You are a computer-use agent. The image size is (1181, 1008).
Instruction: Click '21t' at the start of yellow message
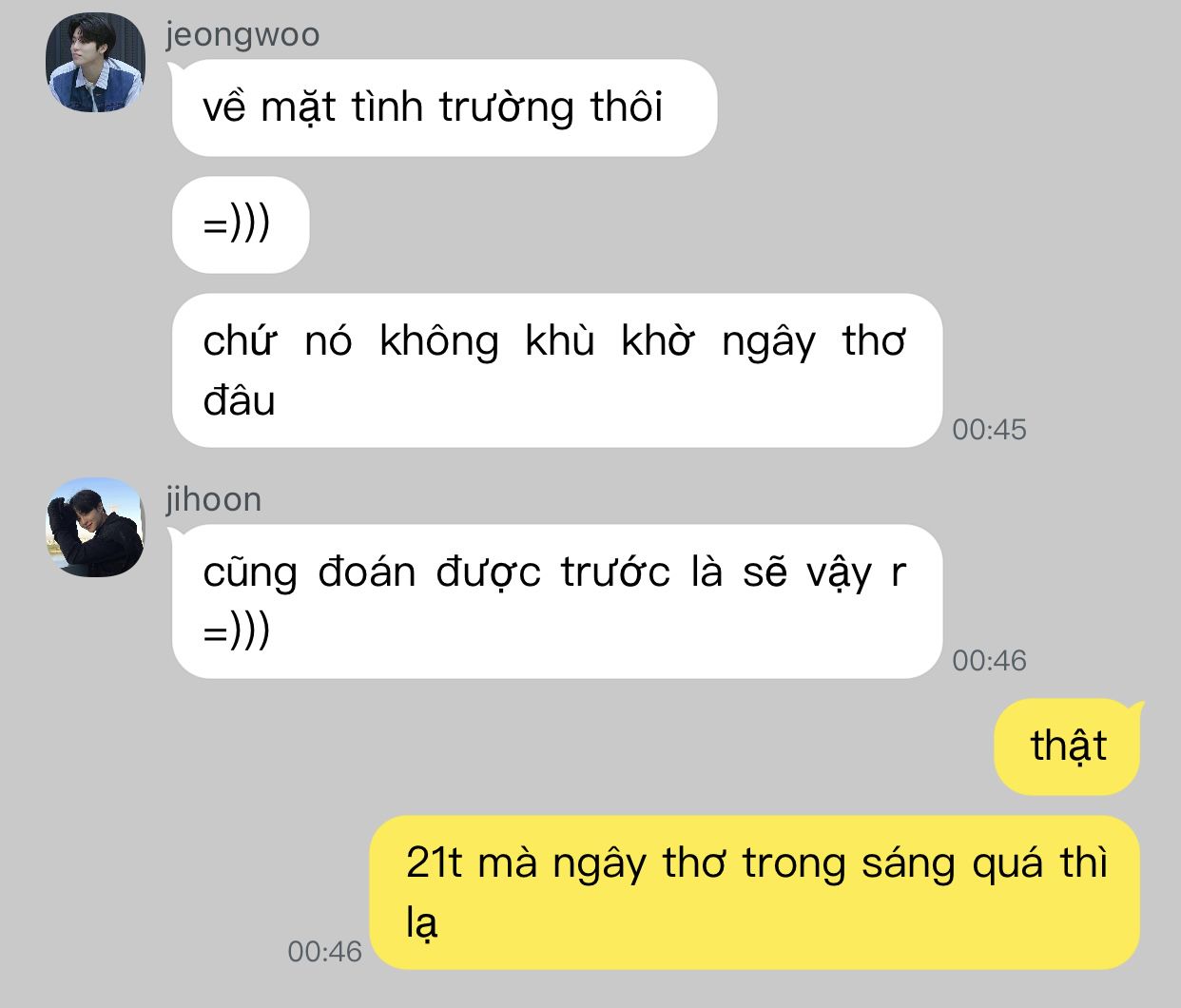(434, 863)
